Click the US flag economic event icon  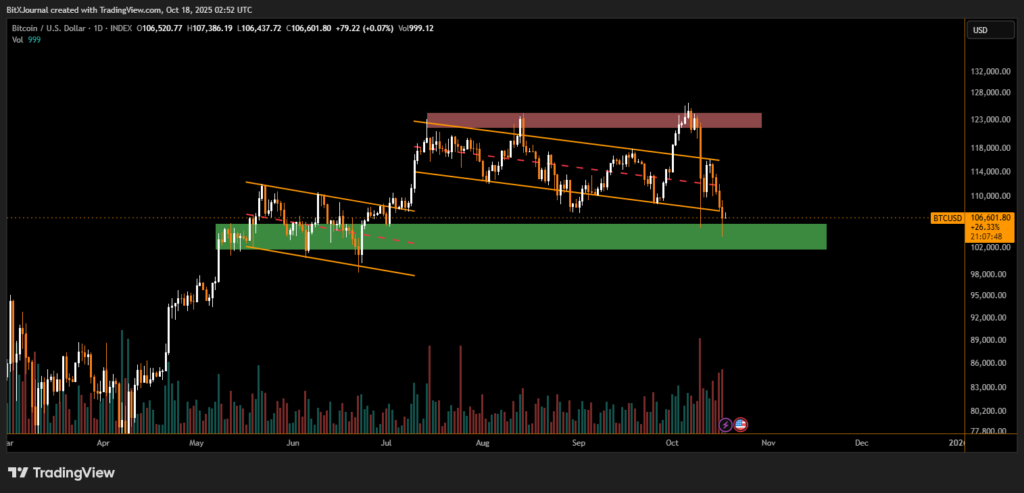coord(741,424)
